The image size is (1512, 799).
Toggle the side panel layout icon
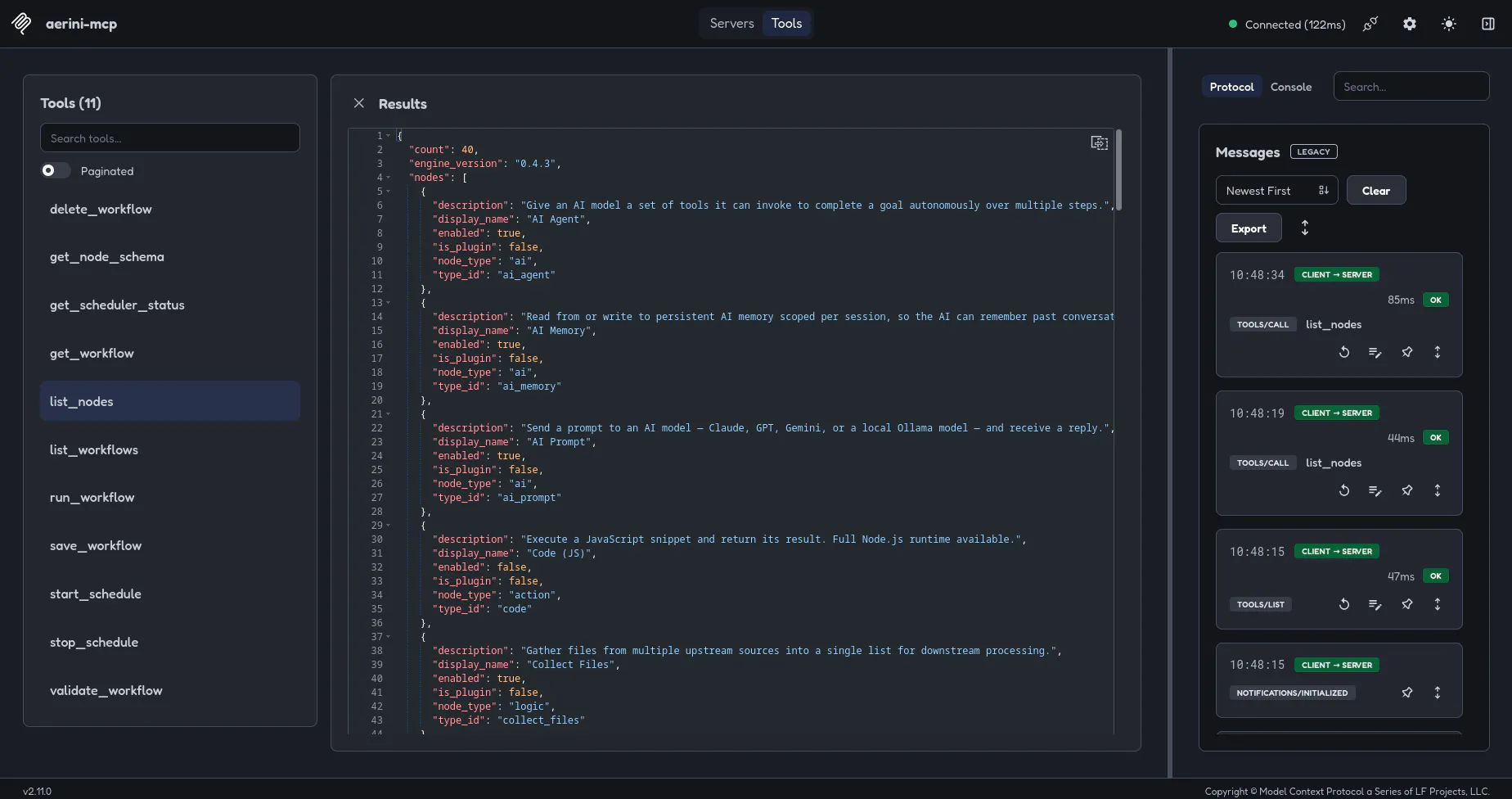[1488, 24]
